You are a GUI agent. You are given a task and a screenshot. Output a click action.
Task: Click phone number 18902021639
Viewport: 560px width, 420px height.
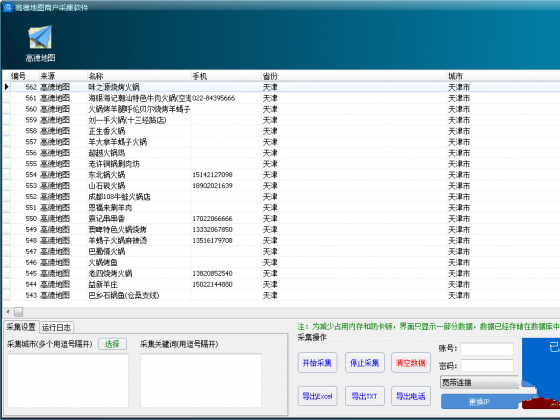coord(212,186)
